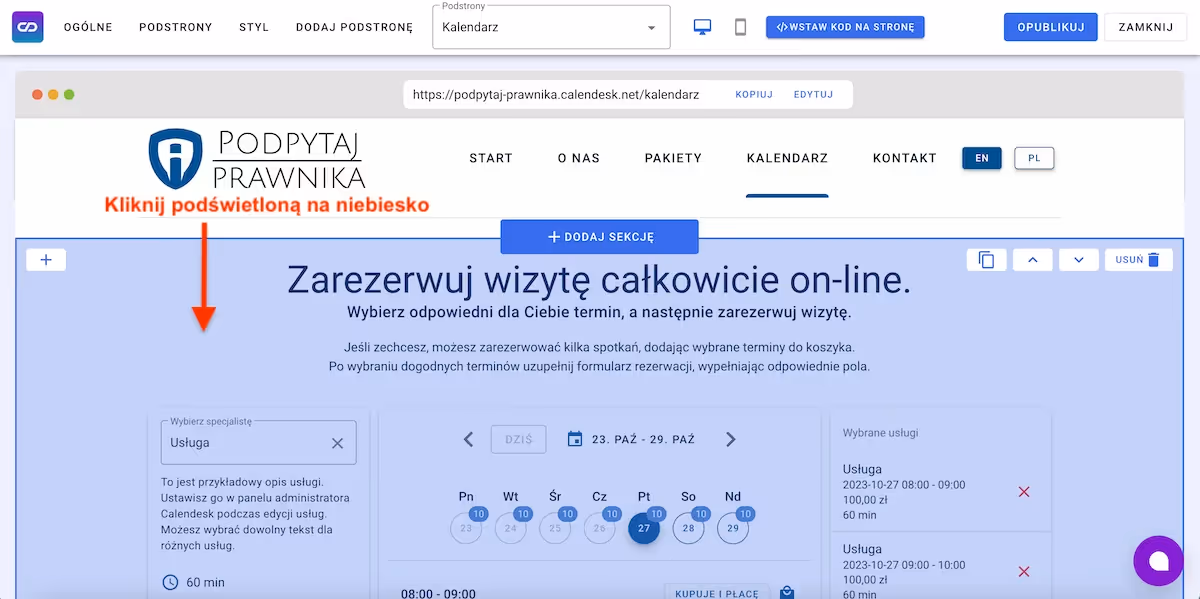Viewport: 1200px width, 599px height.
Task: Click the plus icon in section corner
Action: click(x=46, y=260)
